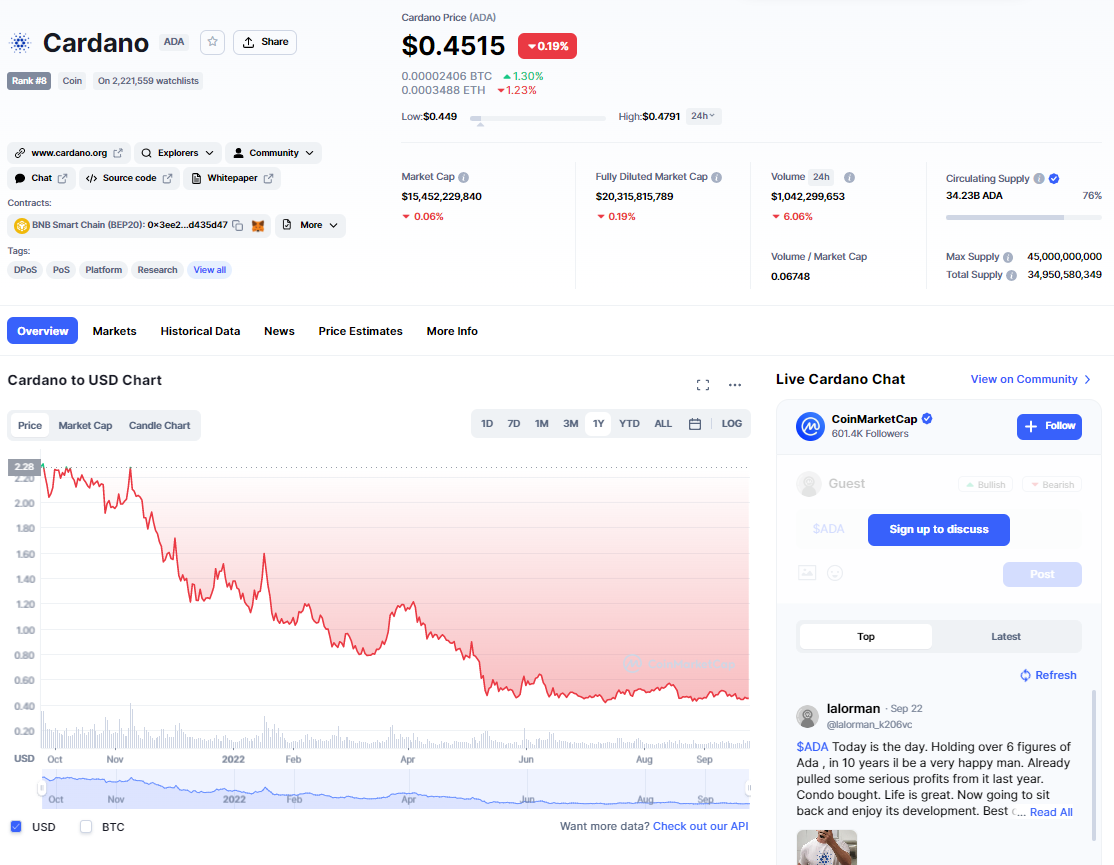Click Check out our API link

(701, 826)
